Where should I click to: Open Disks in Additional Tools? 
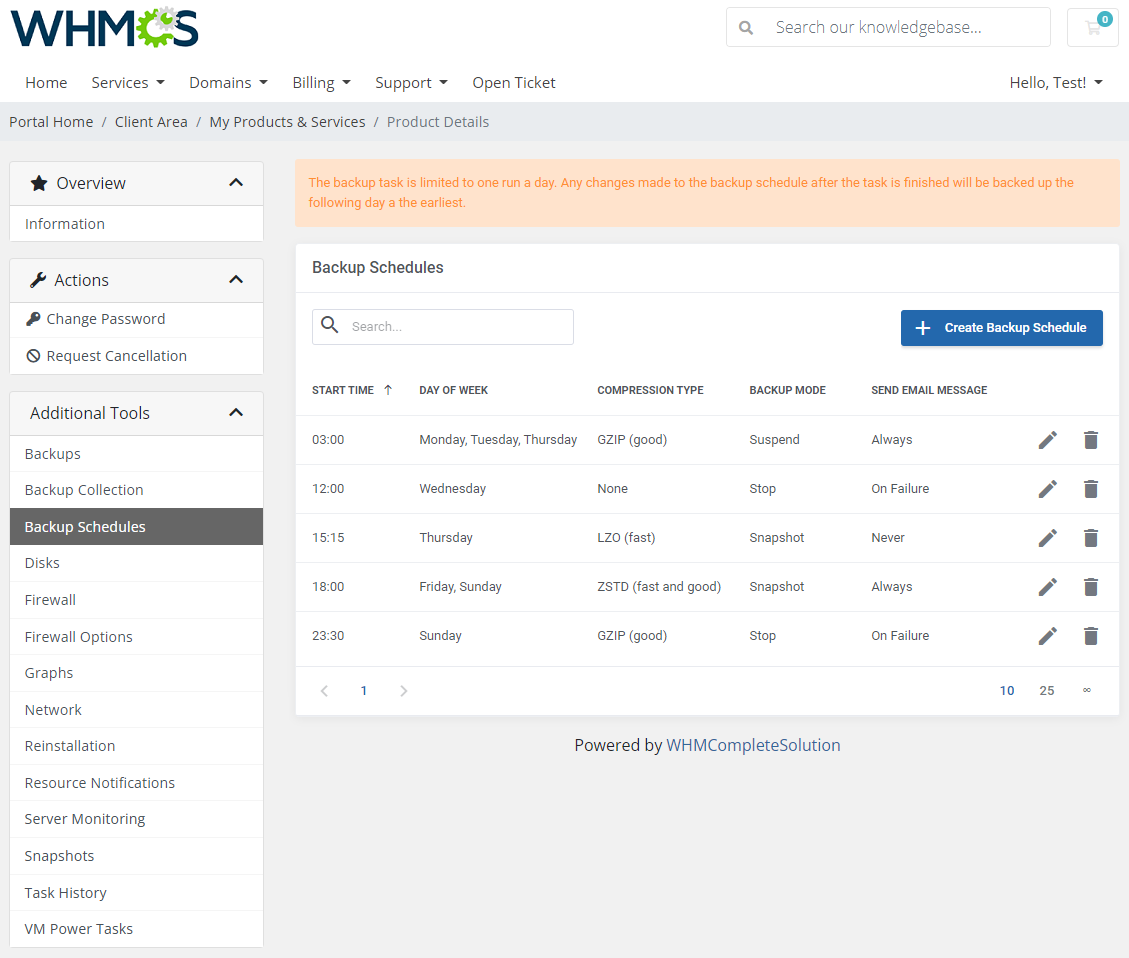(x=137, y=563)
